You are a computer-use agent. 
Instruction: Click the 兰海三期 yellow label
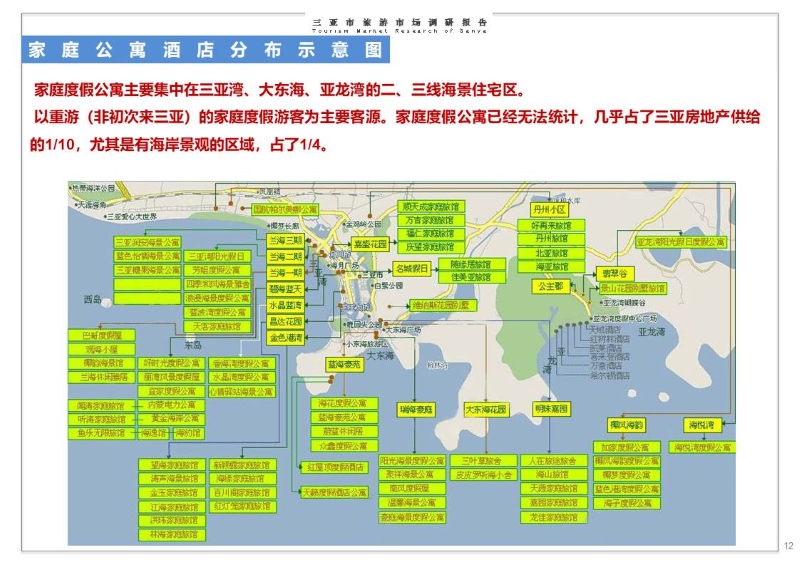tap(284, 241)
